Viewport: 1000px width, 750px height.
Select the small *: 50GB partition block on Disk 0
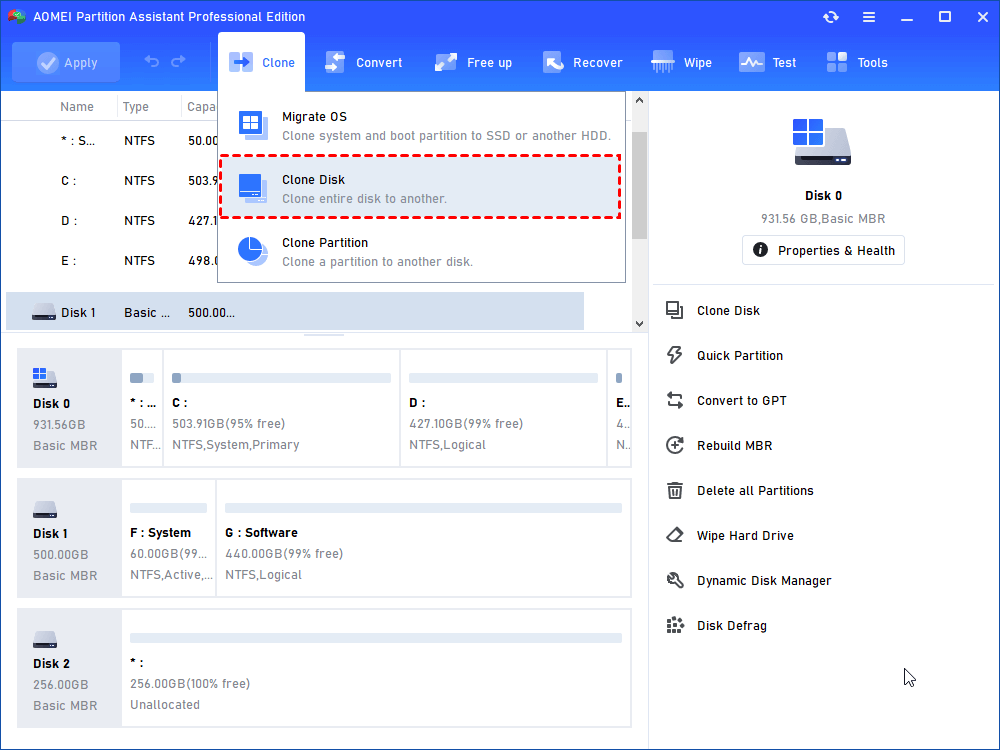[x=142, y=408]
